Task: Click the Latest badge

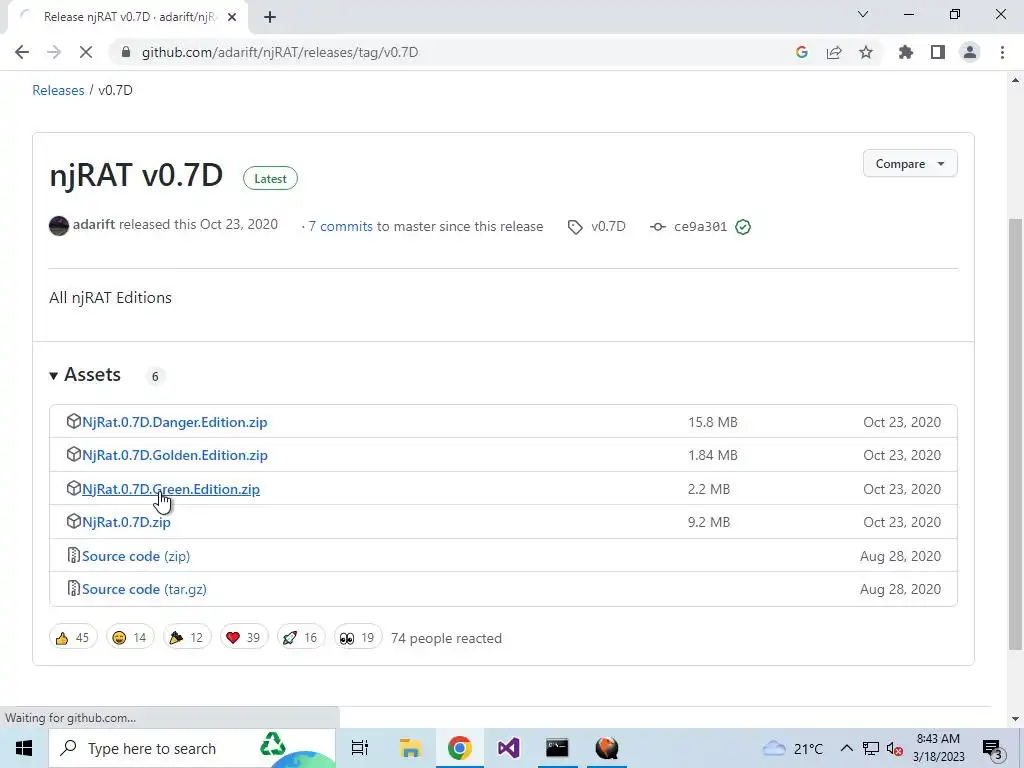Action: coord(270,178)
